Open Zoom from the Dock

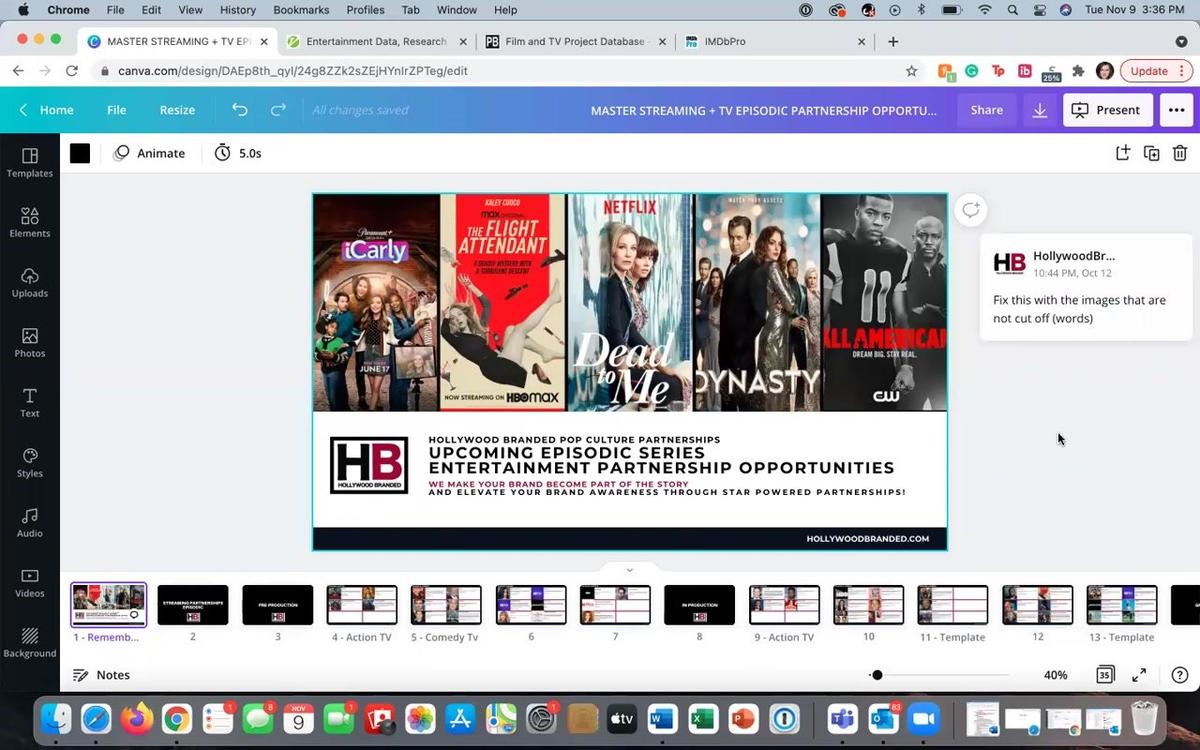(924, 719)
